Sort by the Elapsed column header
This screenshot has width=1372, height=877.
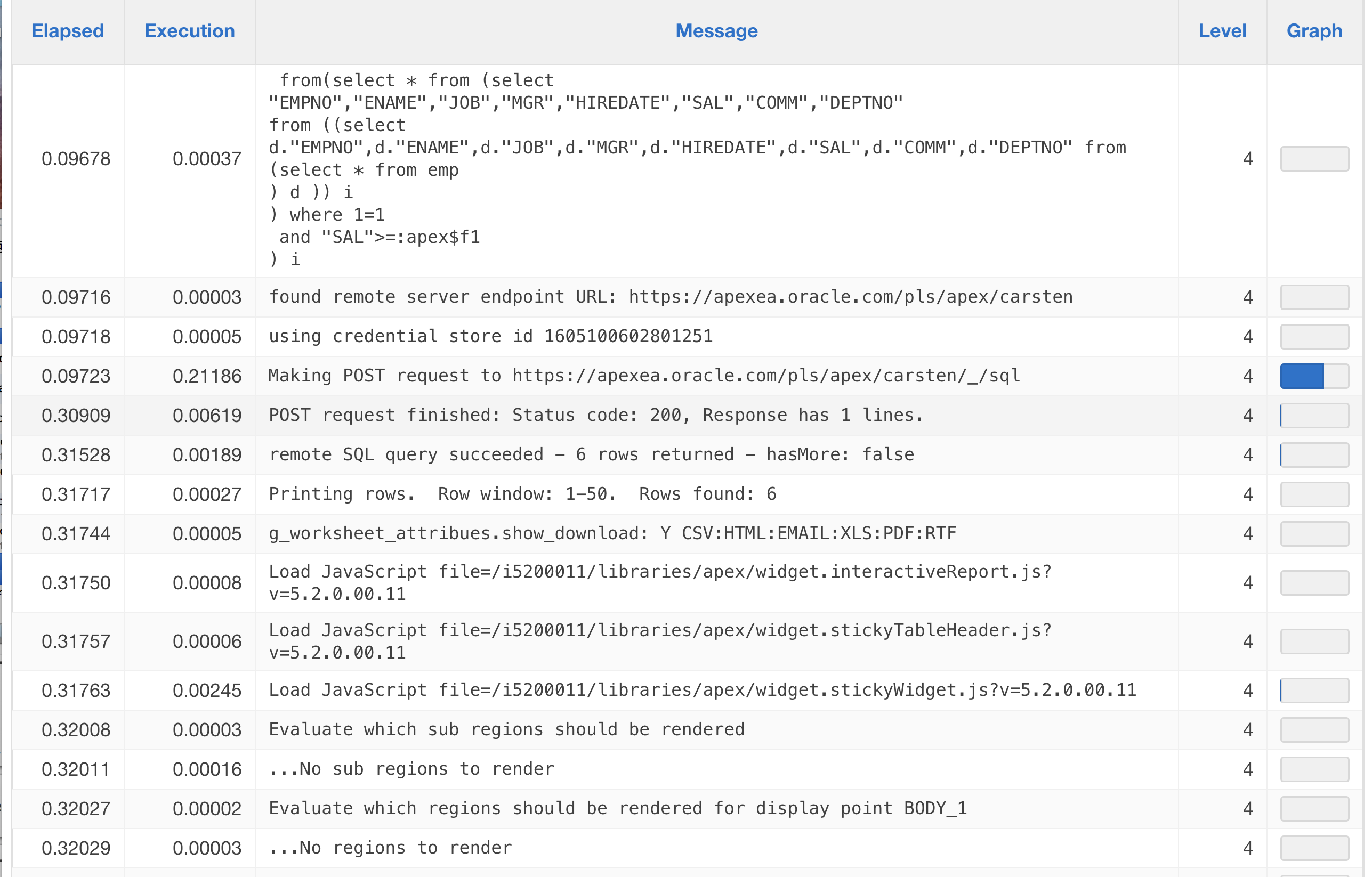(x=68, y=31)
